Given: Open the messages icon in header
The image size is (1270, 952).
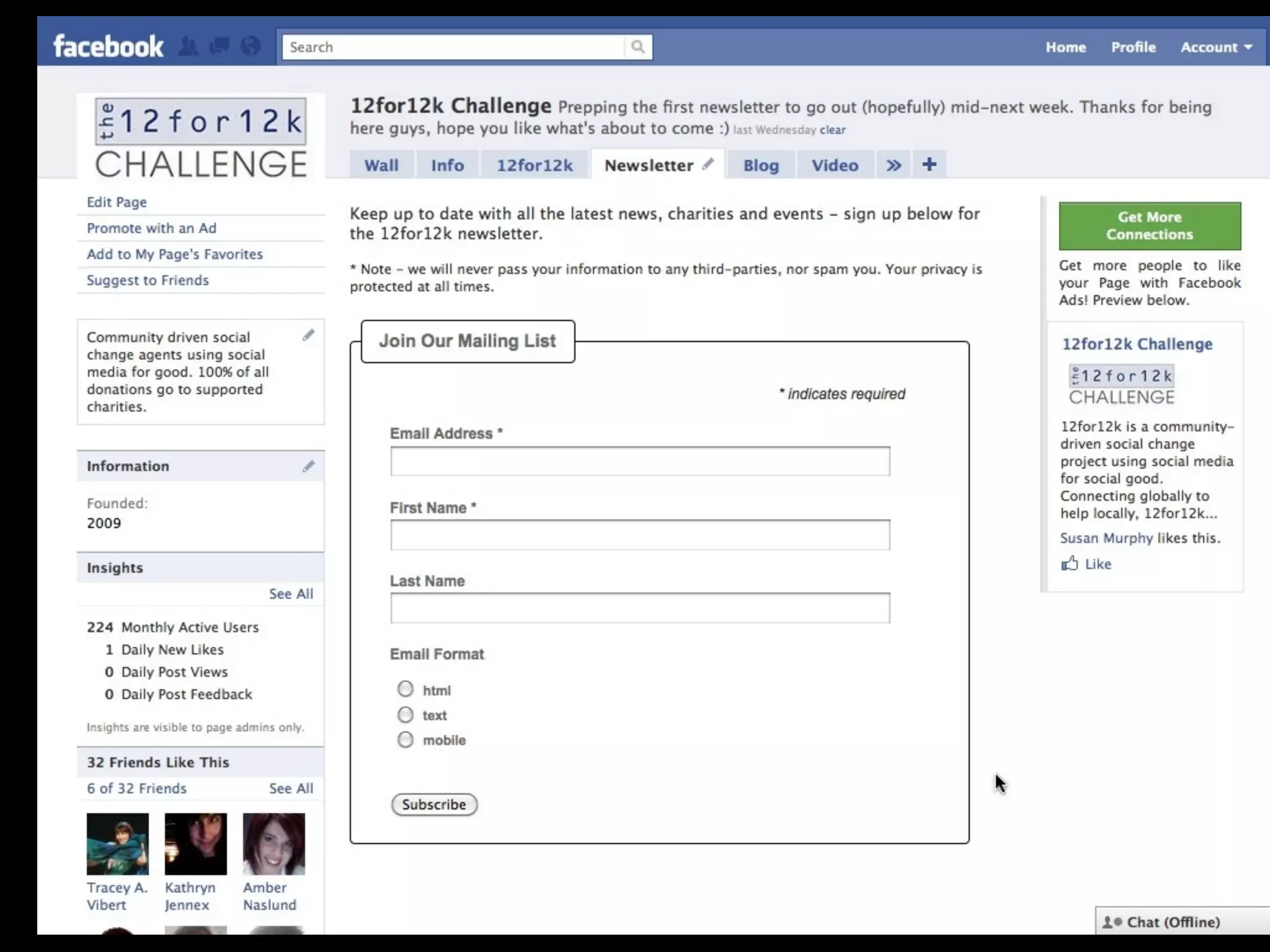Looking at the screenshot, I should click(219, 46).
